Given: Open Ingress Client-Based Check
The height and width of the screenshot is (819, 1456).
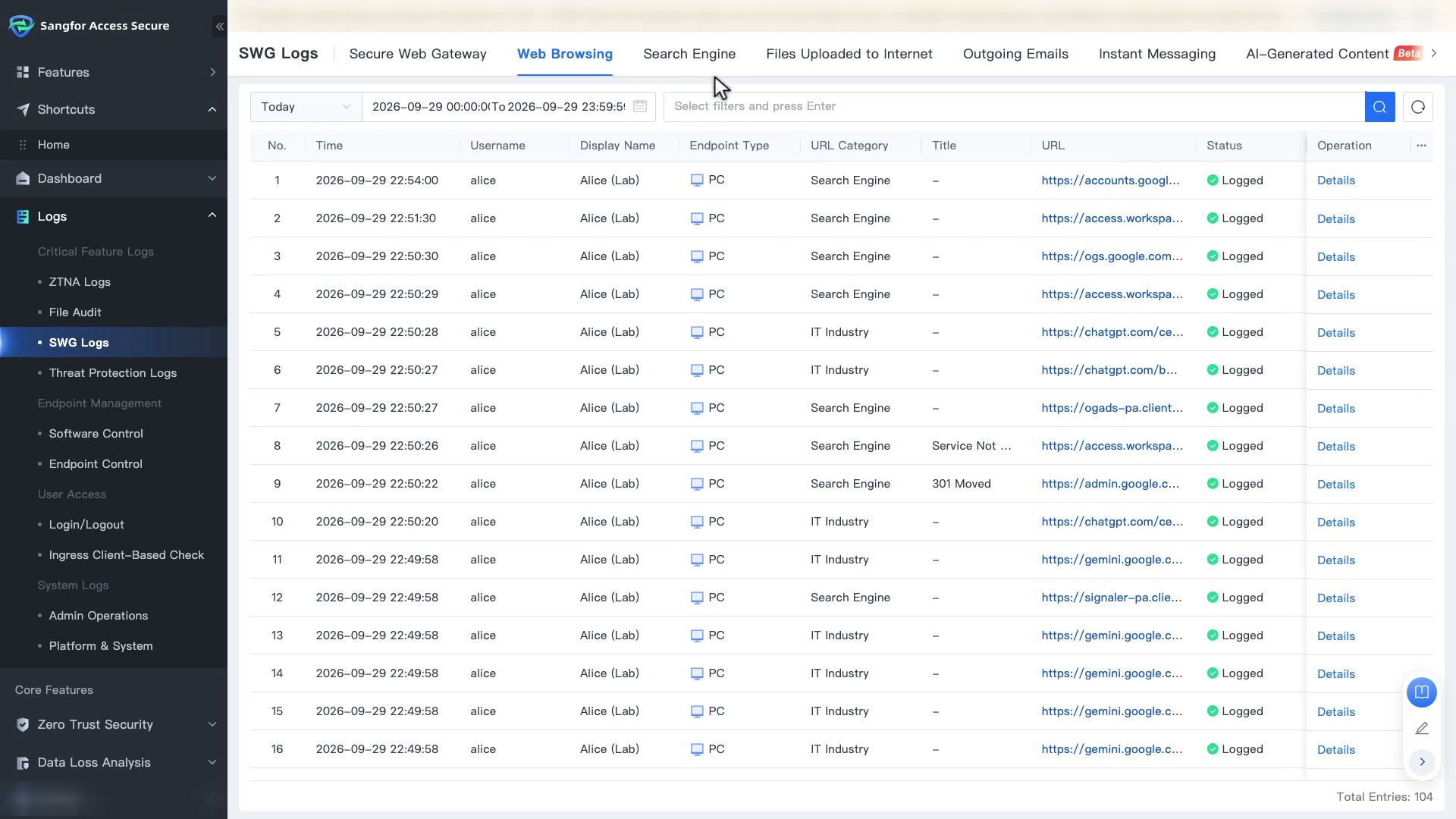Looking at the screenshot, I should [x=127, y=555].
